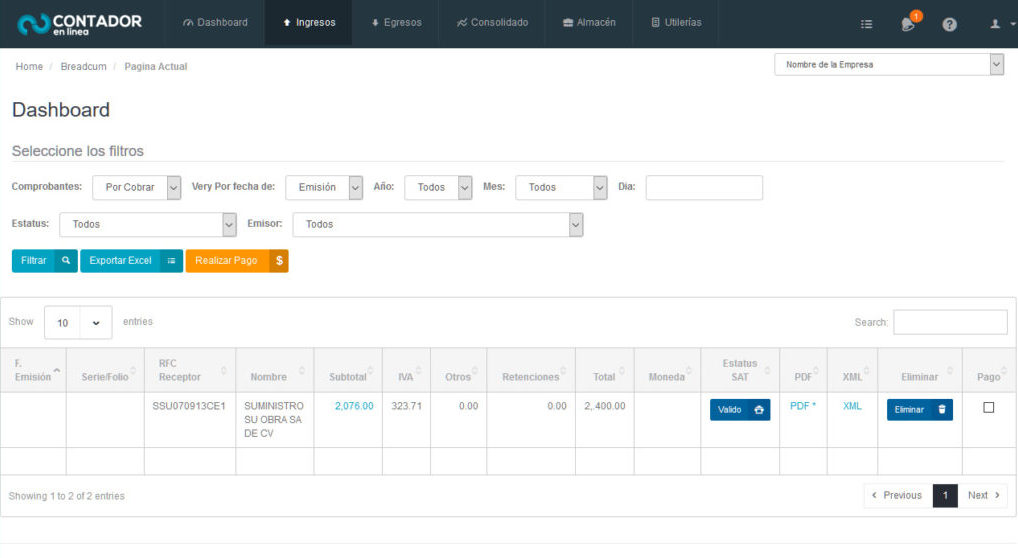Change the Show entries count dropdown
The height and width of the screenshot is (558, 1018).
[78, 322]
